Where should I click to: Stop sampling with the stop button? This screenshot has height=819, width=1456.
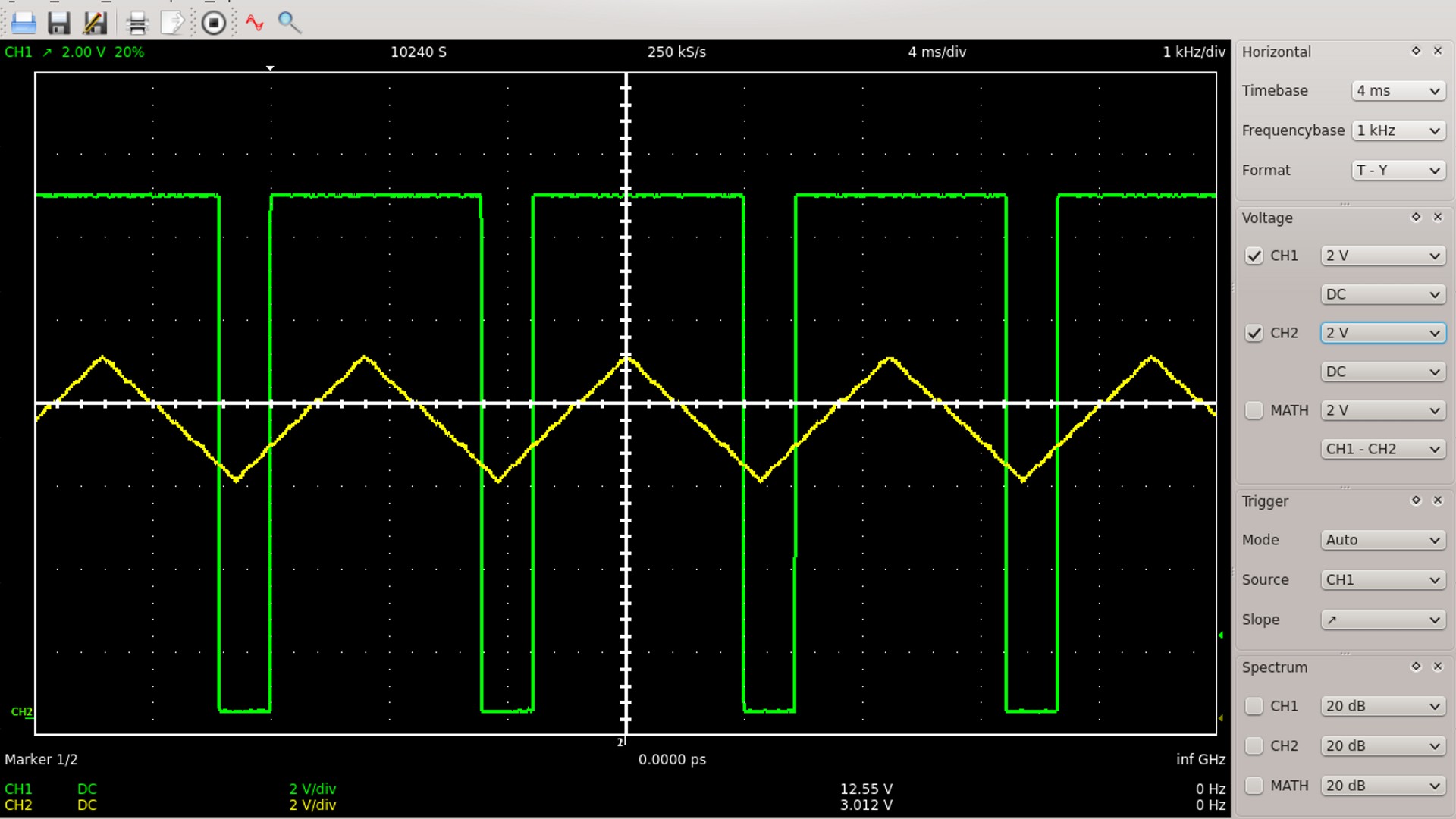(214, 23)
